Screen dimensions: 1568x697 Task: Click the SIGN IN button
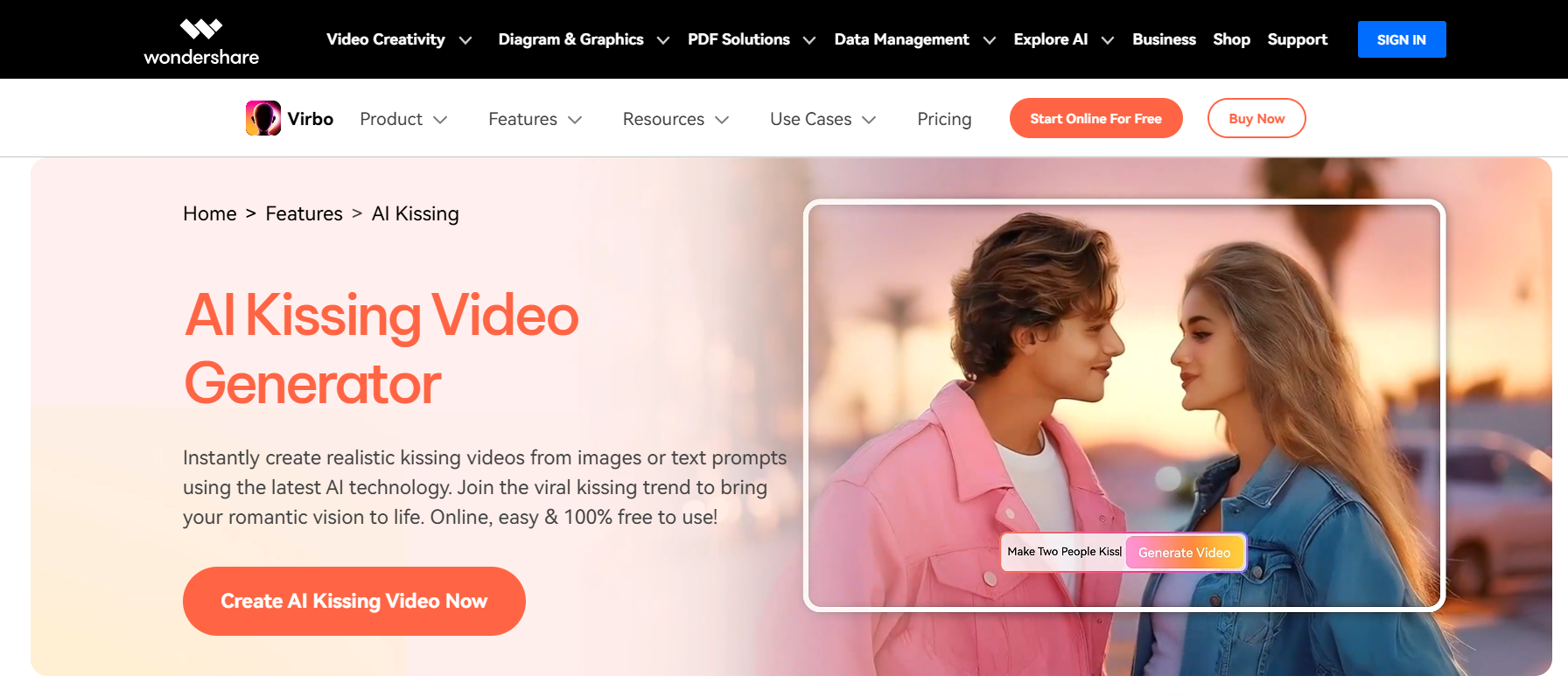click(x=1401, y=39)
